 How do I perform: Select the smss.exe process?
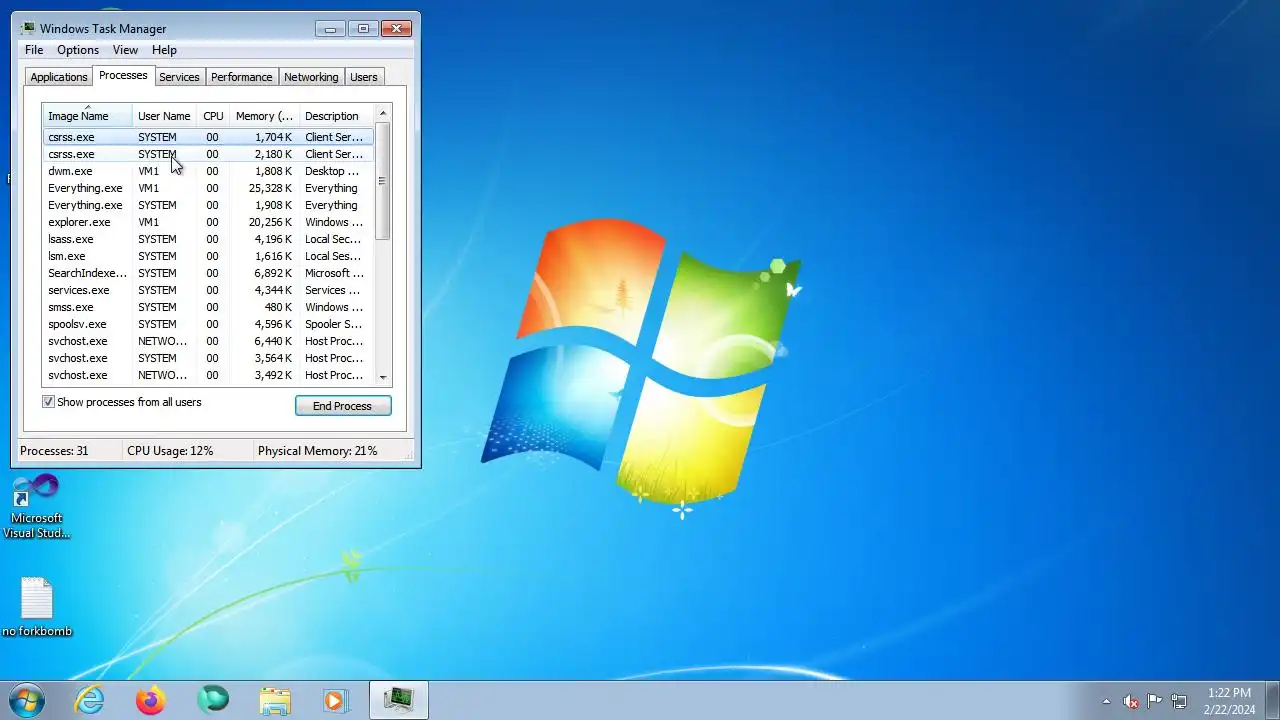pyautogui.click(x=208, y=307)
